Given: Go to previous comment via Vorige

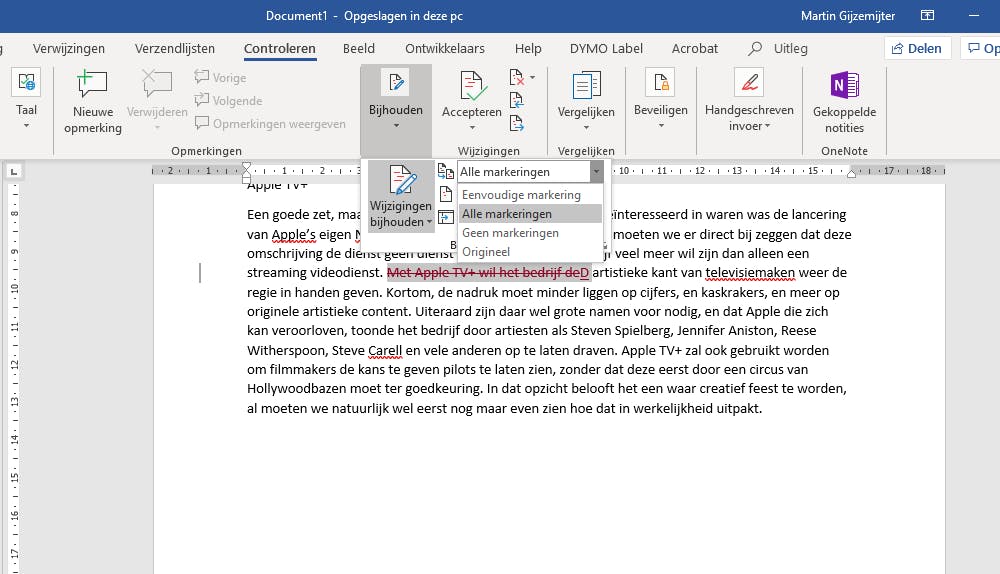Looking at the screenshot, I should coord(221,77).
